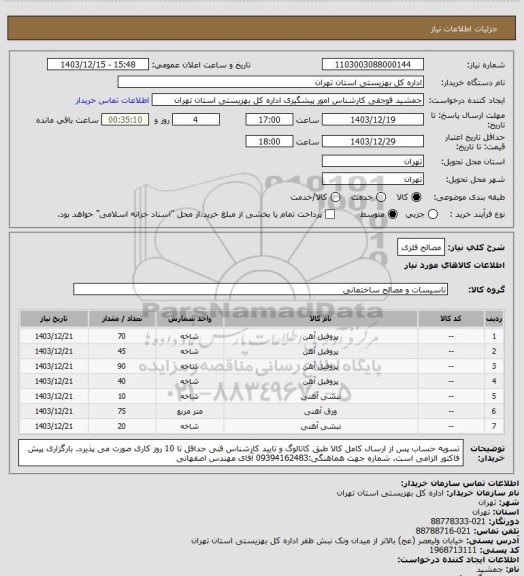Screen dimensions: 524x576
Task: Click the remaining time counter 00:35:10
Action: pyautogui.click(x=125, y=120)
